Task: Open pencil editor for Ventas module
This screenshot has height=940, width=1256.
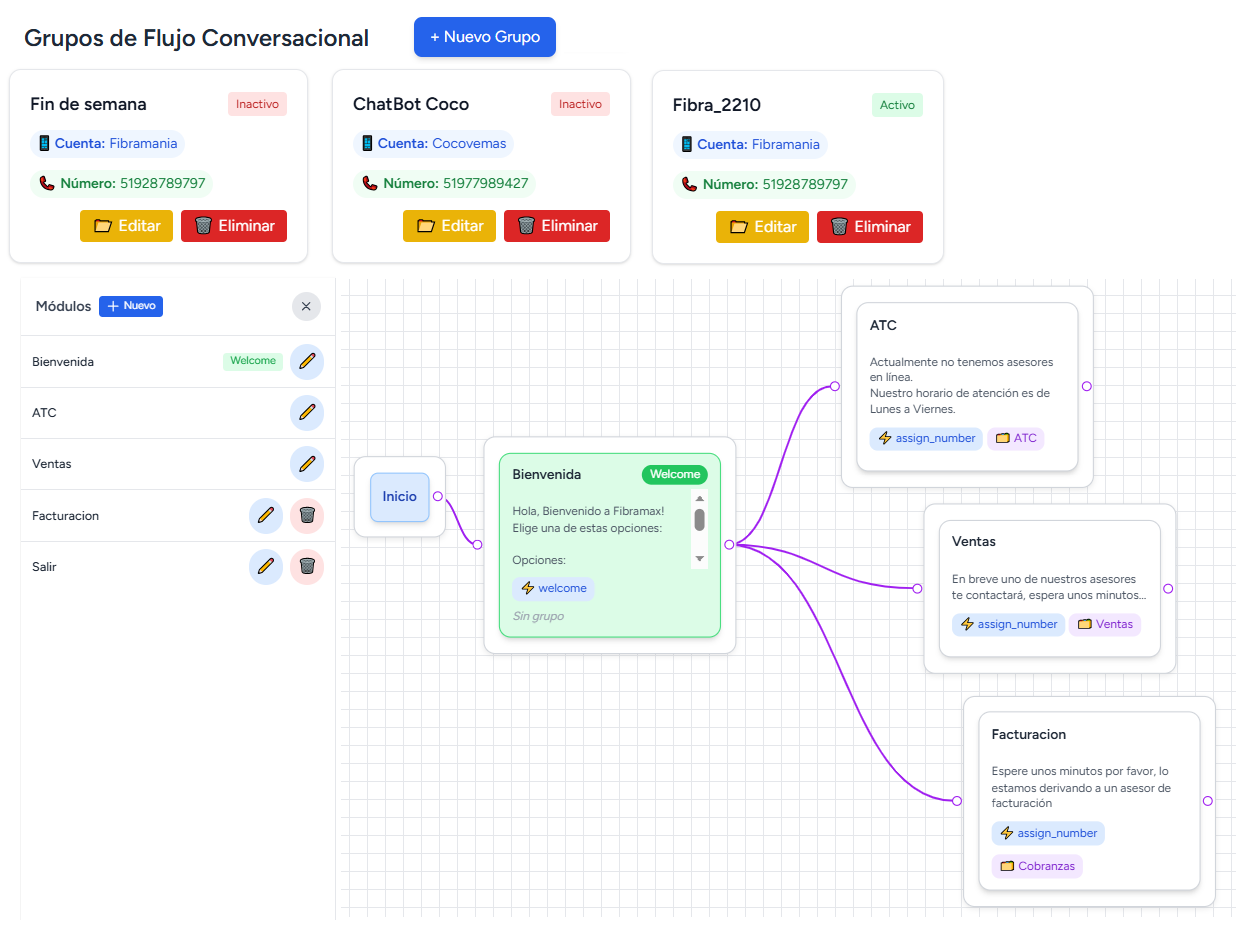Action: tap(306, 464)
